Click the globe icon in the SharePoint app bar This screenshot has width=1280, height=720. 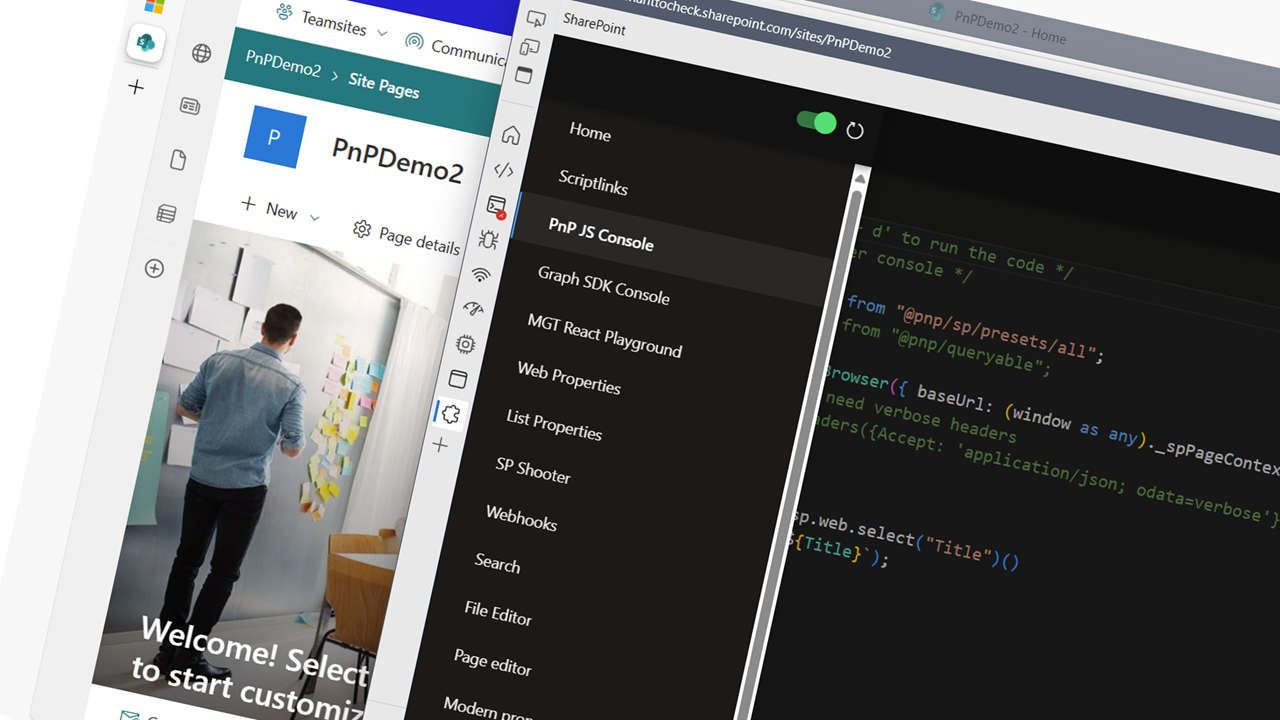click(199, 53)
